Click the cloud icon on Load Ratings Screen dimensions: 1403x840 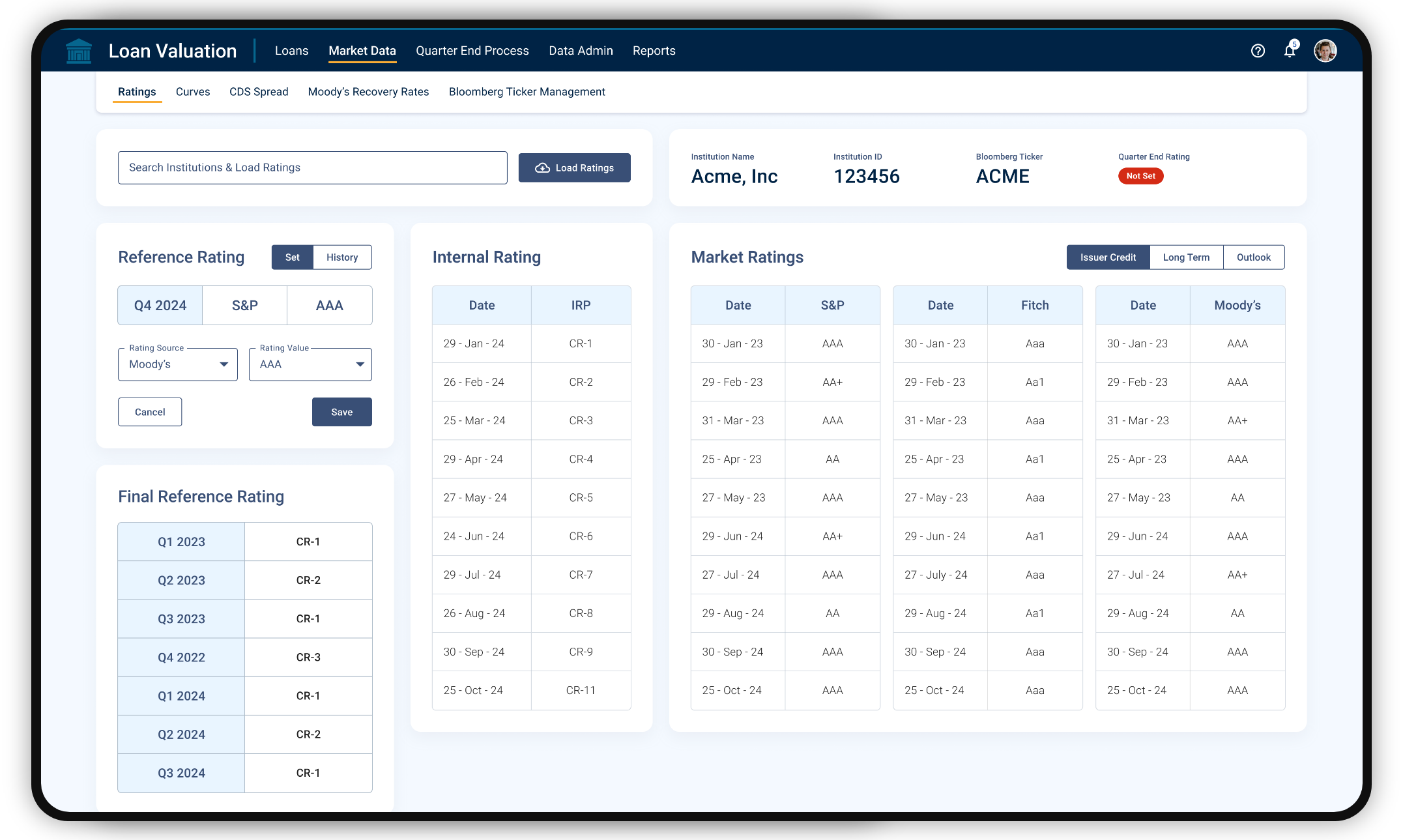click(542, 168)
